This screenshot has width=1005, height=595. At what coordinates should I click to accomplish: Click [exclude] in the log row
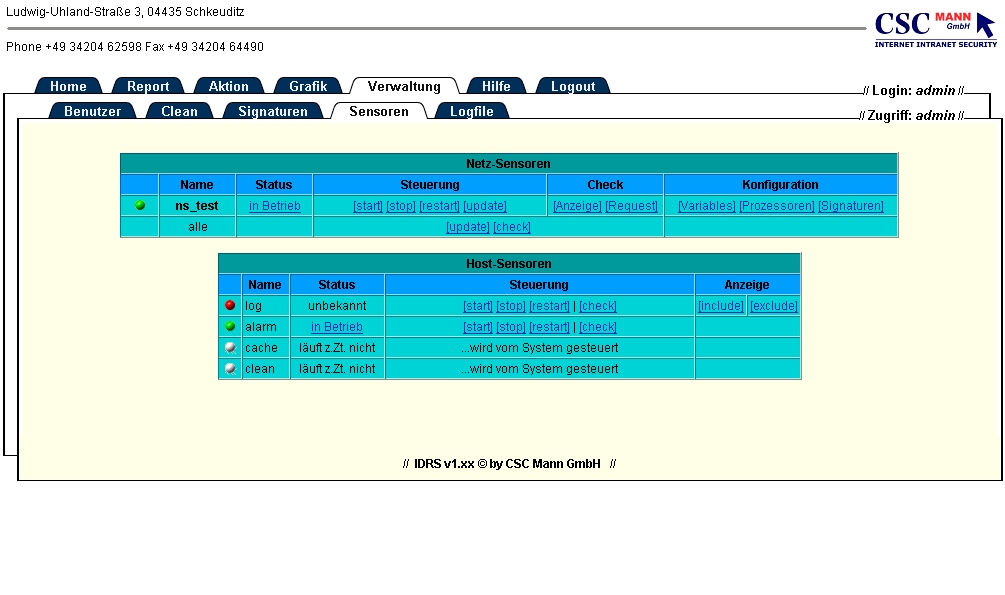(774, 306)
